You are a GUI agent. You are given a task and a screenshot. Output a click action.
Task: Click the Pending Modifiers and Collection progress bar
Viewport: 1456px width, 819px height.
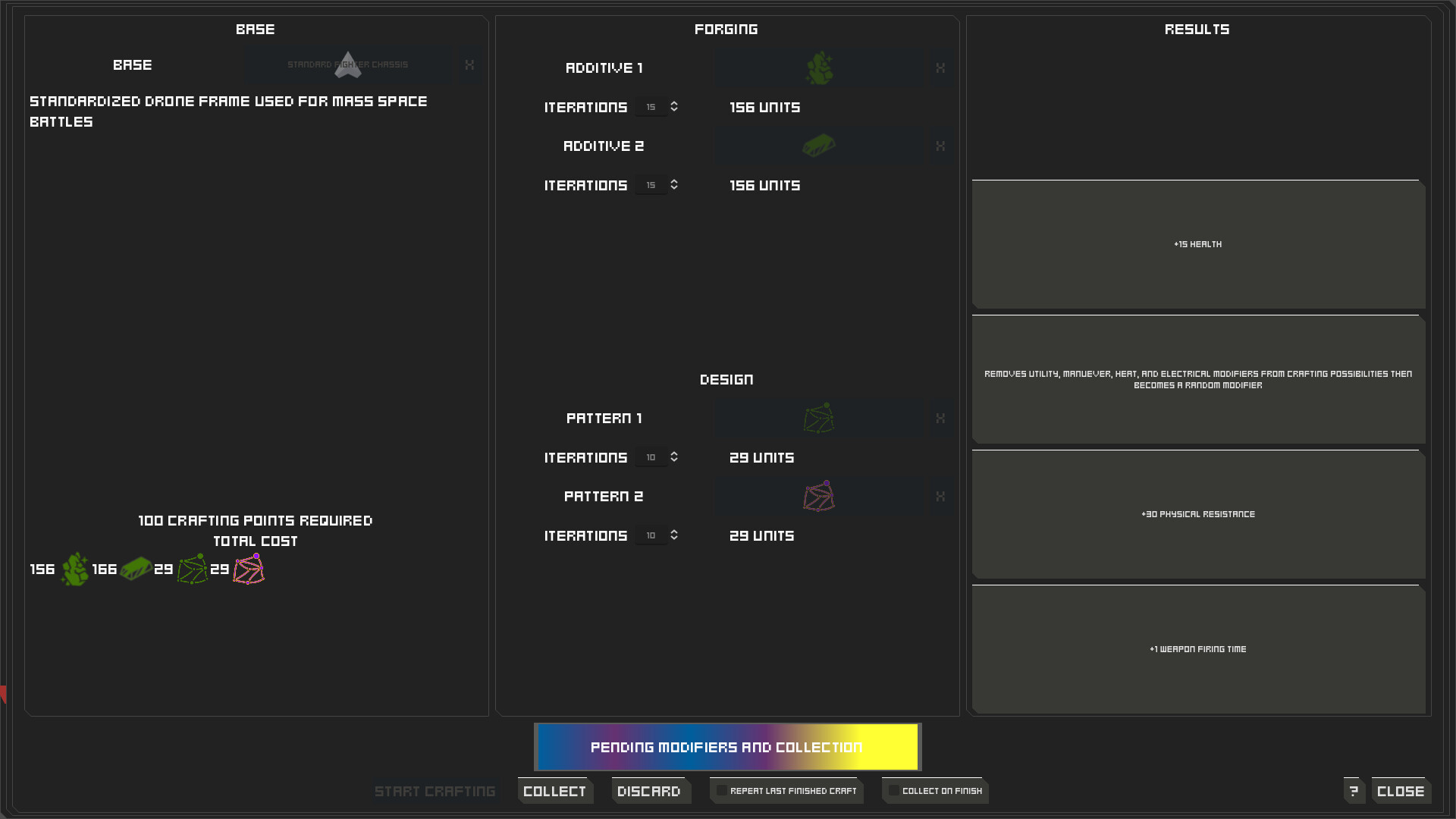(727, 747)
